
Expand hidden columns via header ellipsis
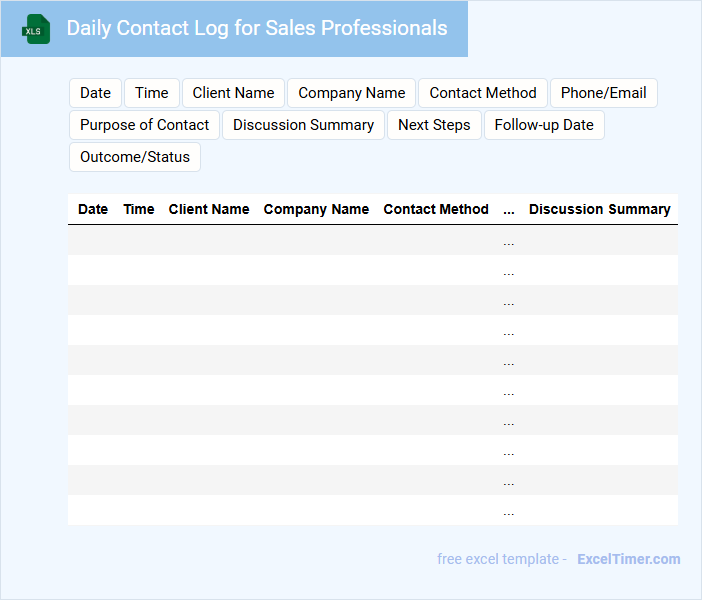tap(509, 210)
